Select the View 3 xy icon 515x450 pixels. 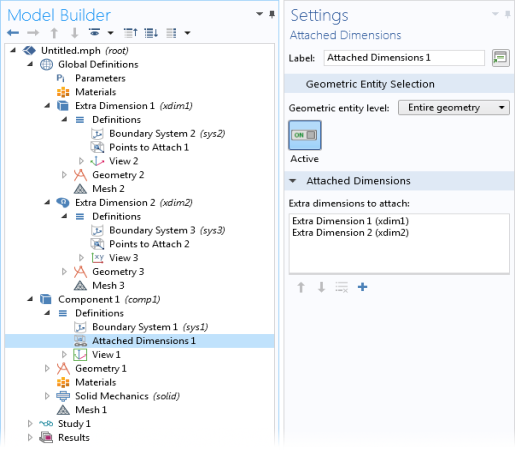(x=97, y=258)
